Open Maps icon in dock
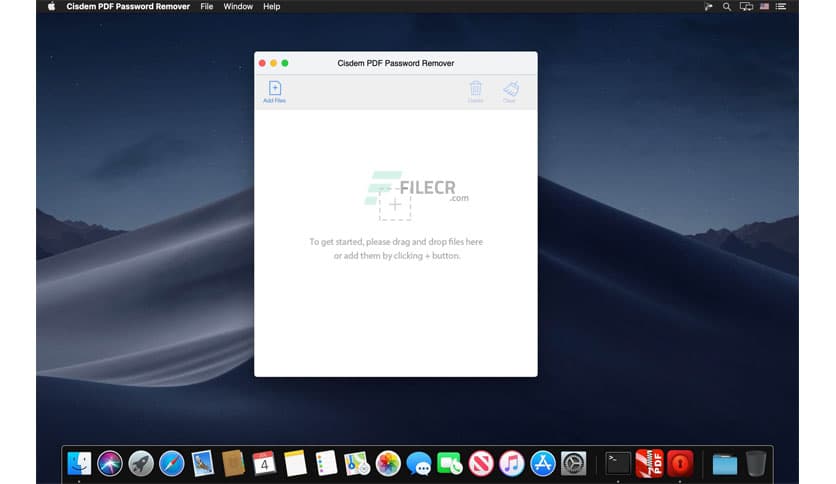Image resolution: width=836 pixels, height=484 pixels. [x=357, y=463]
